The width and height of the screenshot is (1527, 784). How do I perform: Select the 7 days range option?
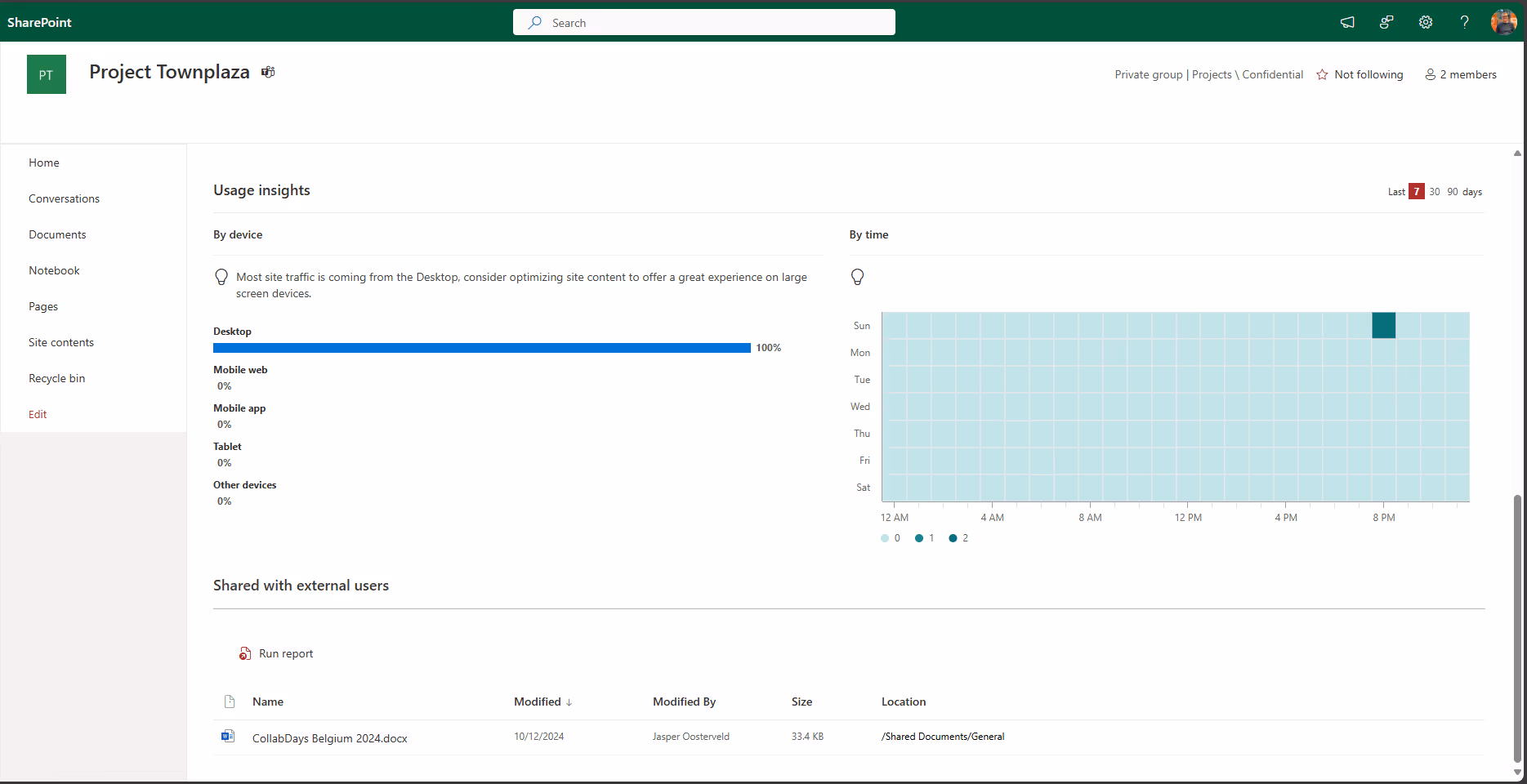click(x=1417, y=191)
